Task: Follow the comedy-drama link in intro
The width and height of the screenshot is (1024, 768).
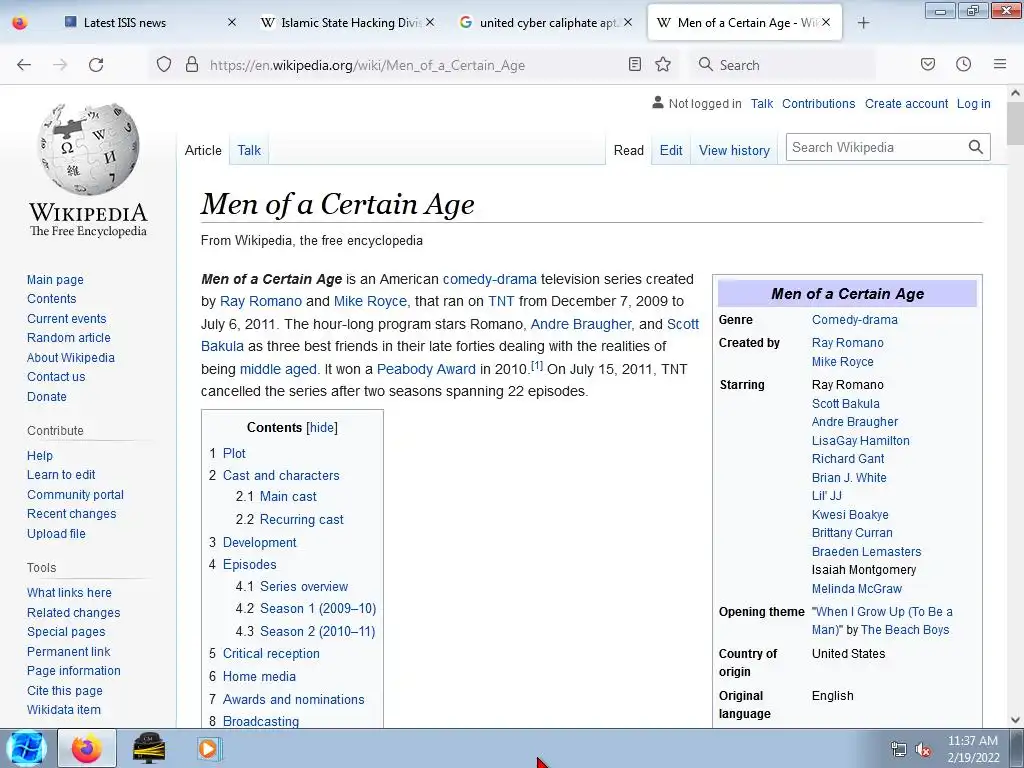Action: pos(490,279)
